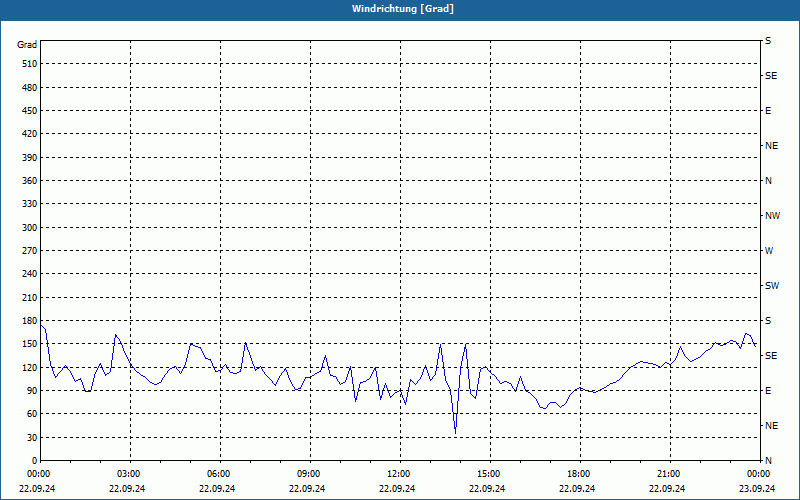
Task: Click the 09:00 x-axis time label
Action: (309, 474)
